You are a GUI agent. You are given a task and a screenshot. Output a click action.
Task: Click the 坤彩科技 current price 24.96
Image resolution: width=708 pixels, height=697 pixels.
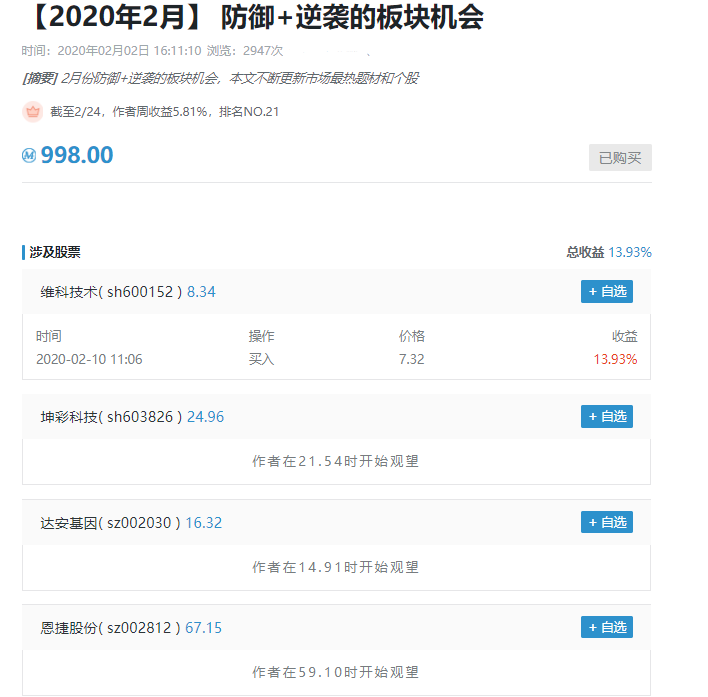click(x=205, y=417)
